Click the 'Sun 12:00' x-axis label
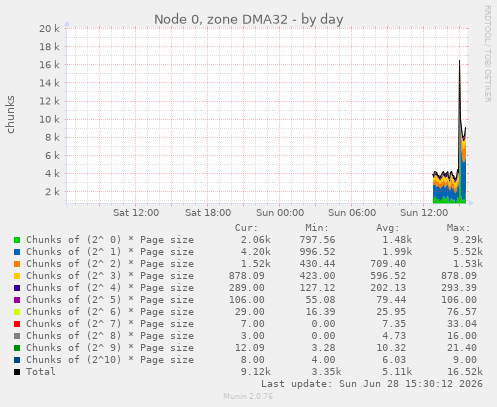Viewport: 497px width, 407px height. point(424,213)
